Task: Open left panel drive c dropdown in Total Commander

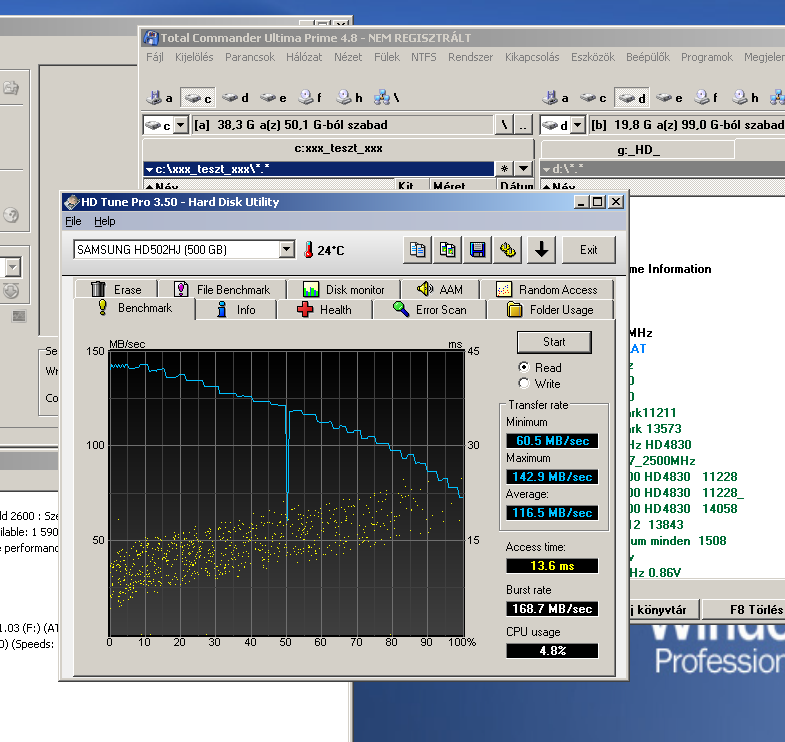Action: coord(181,125)
